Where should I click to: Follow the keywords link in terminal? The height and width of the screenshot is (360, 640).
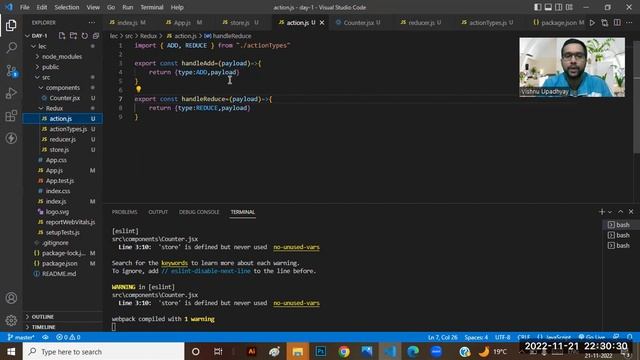[174, 263]
